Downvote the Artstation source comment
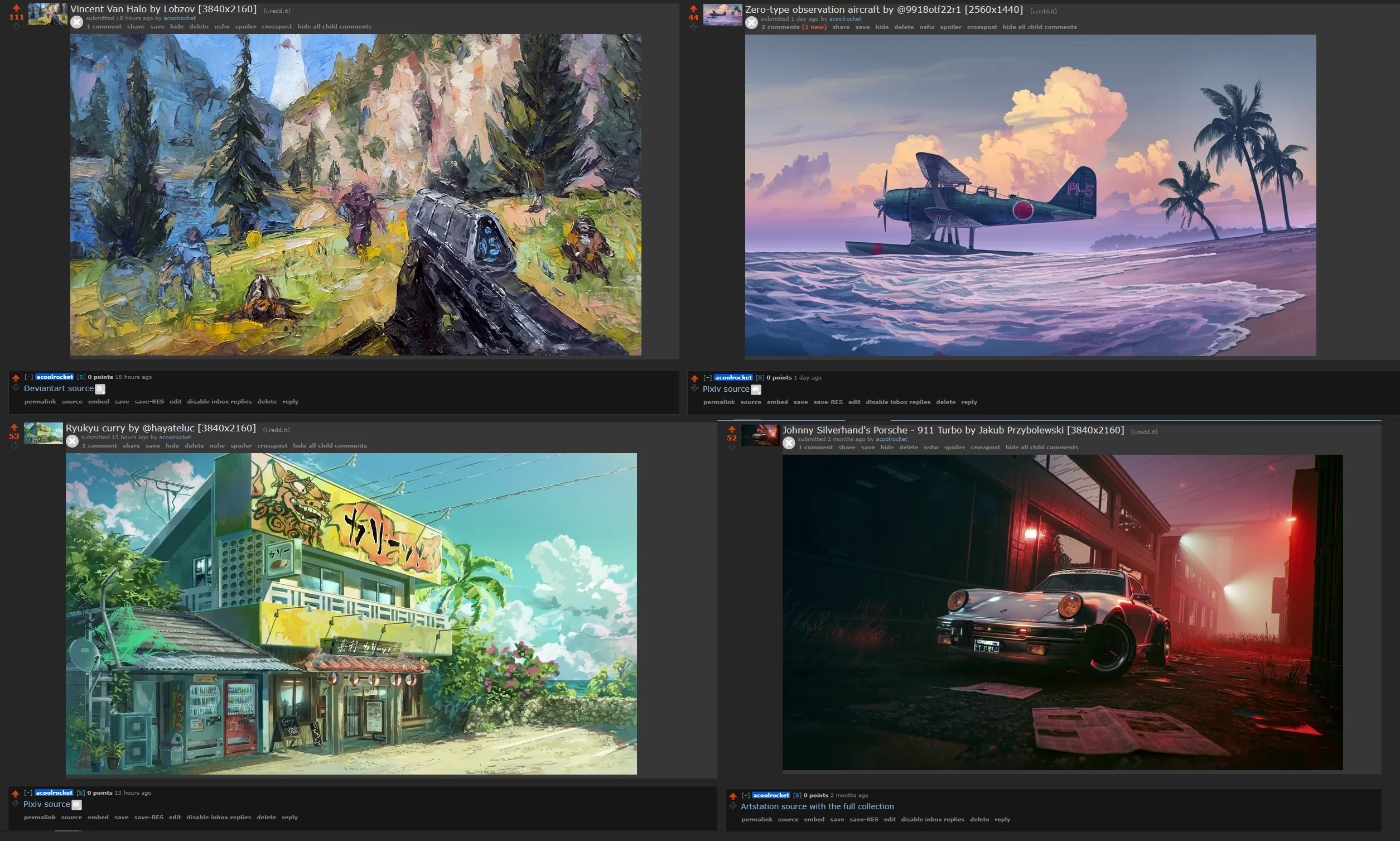The height and width of the screenshot is (841, 1400). click(x=733, y=806)
